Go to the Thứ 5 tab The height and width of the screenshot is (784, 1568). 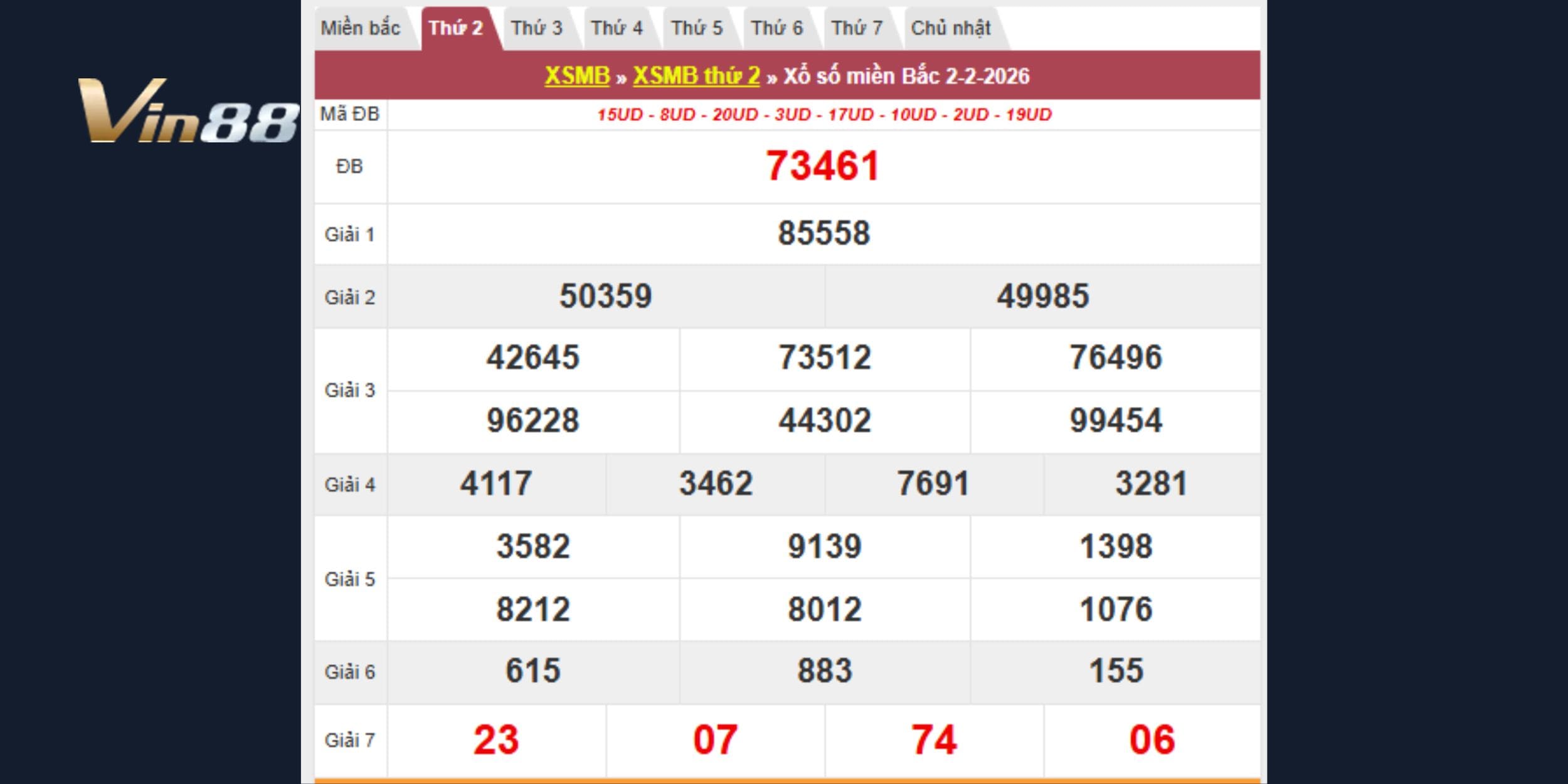tap(697, 28)
